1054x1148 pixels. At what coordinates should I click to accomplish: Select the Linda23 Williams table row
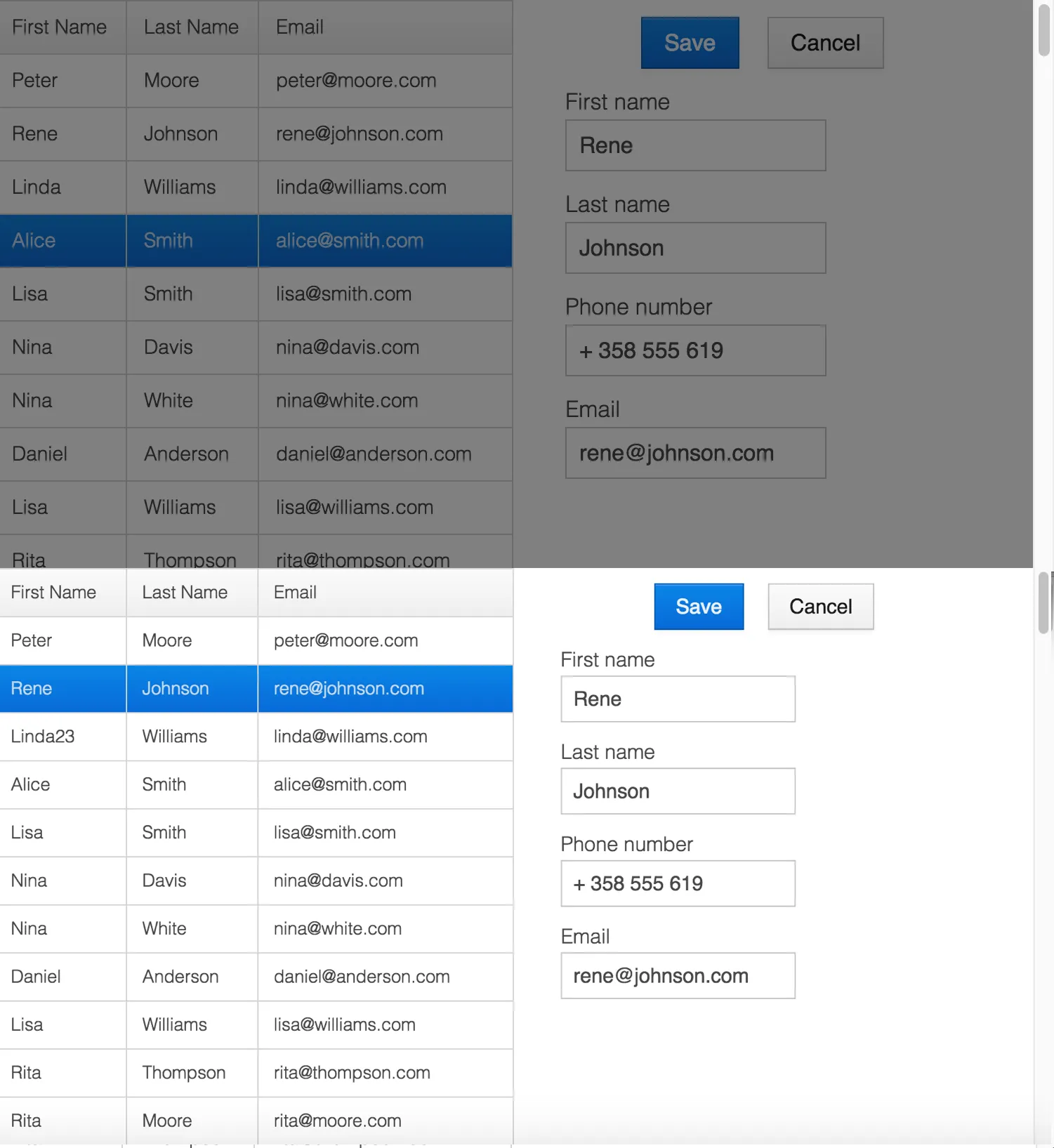point(256,737)
